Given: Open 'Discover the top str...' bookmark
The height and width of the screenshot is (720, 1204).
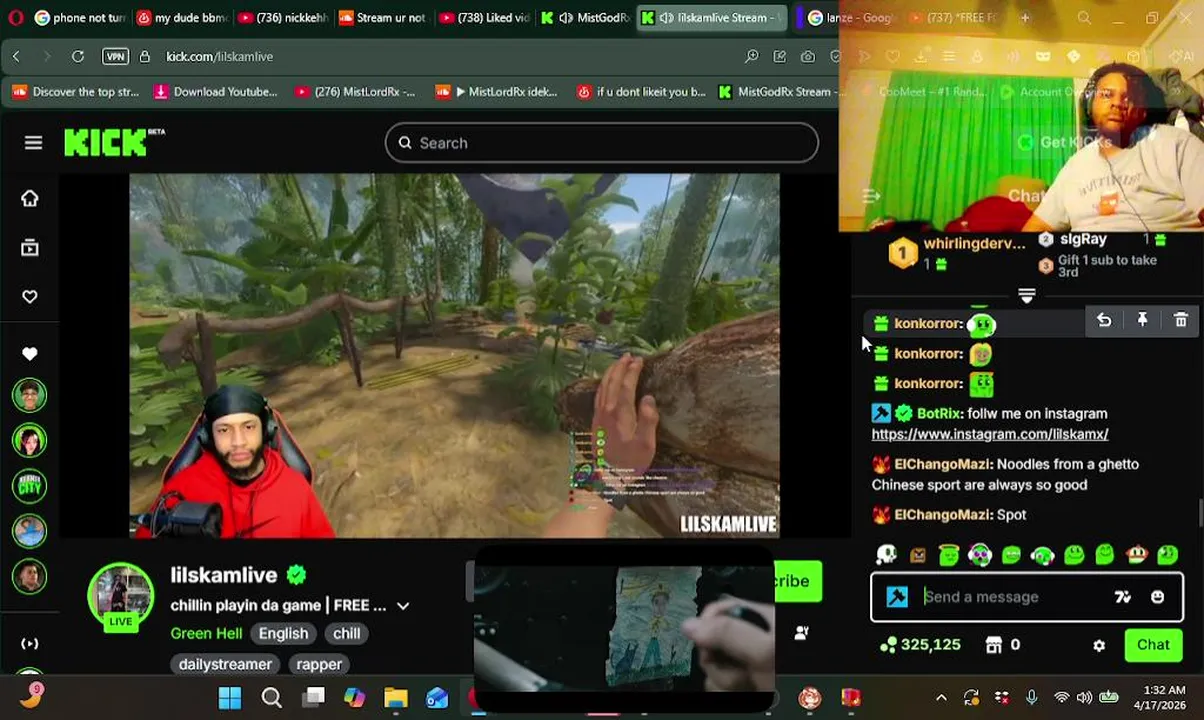Looking at the screenshot, I should 76,92.
